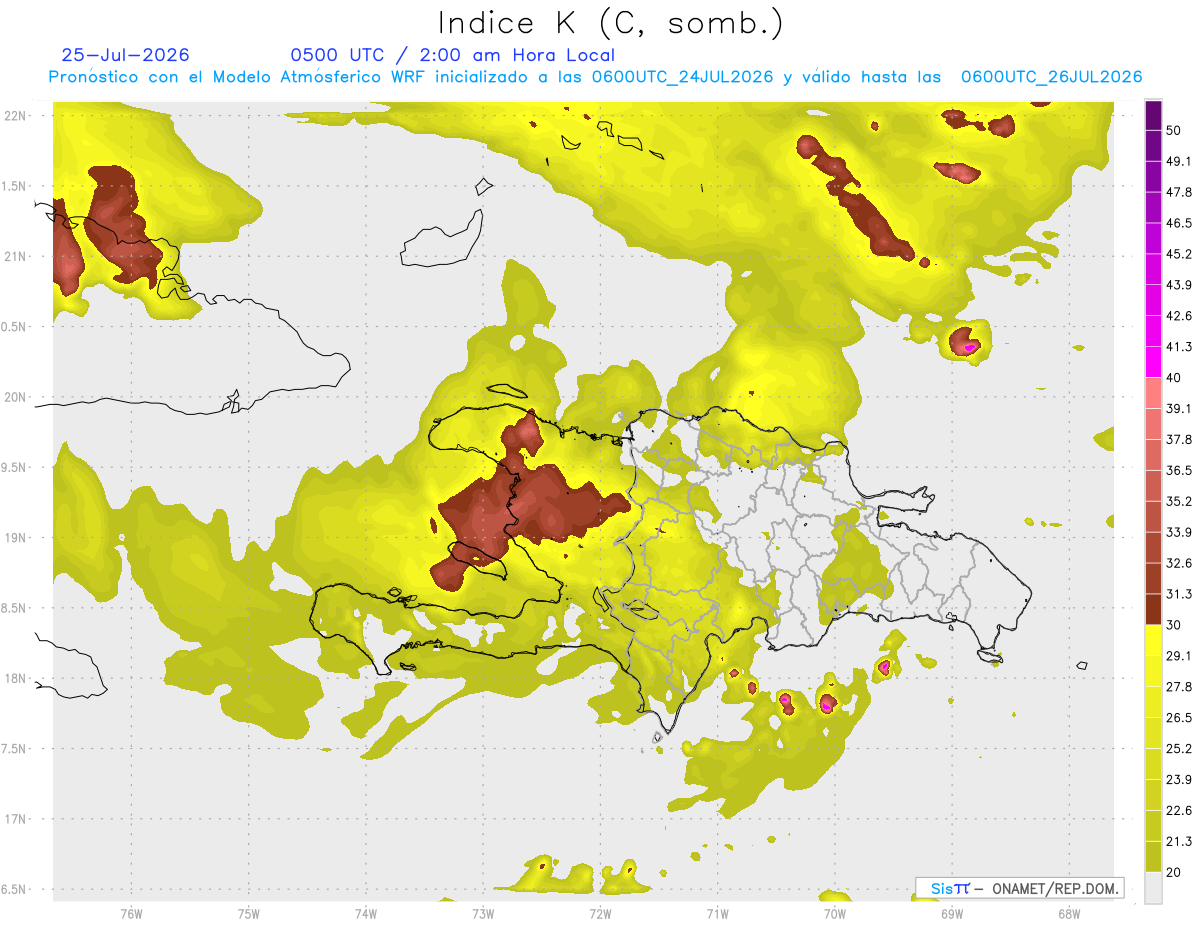Click the 17N latitude label
The width and height of the screenshot is (1200, 927).
(x=15, y=820)
